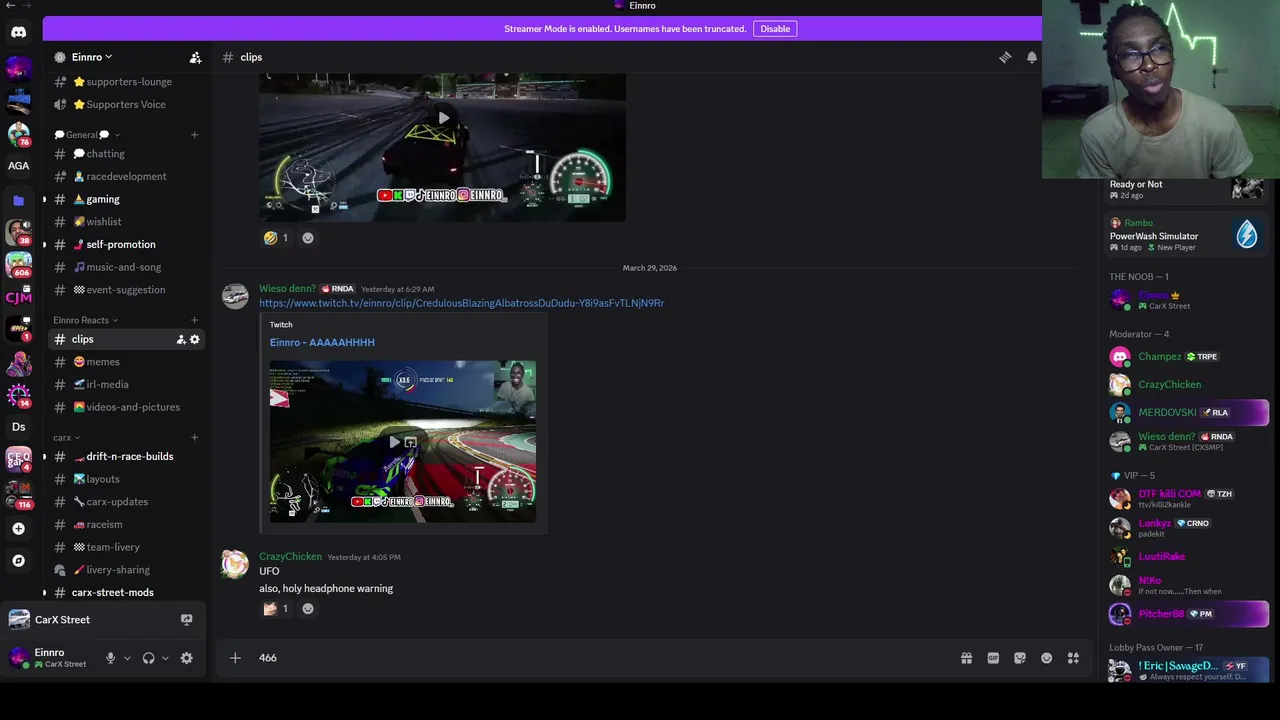Open the livery-sharing channel
The height and width of the screenshot is (720, 1280).
point(125,570)
